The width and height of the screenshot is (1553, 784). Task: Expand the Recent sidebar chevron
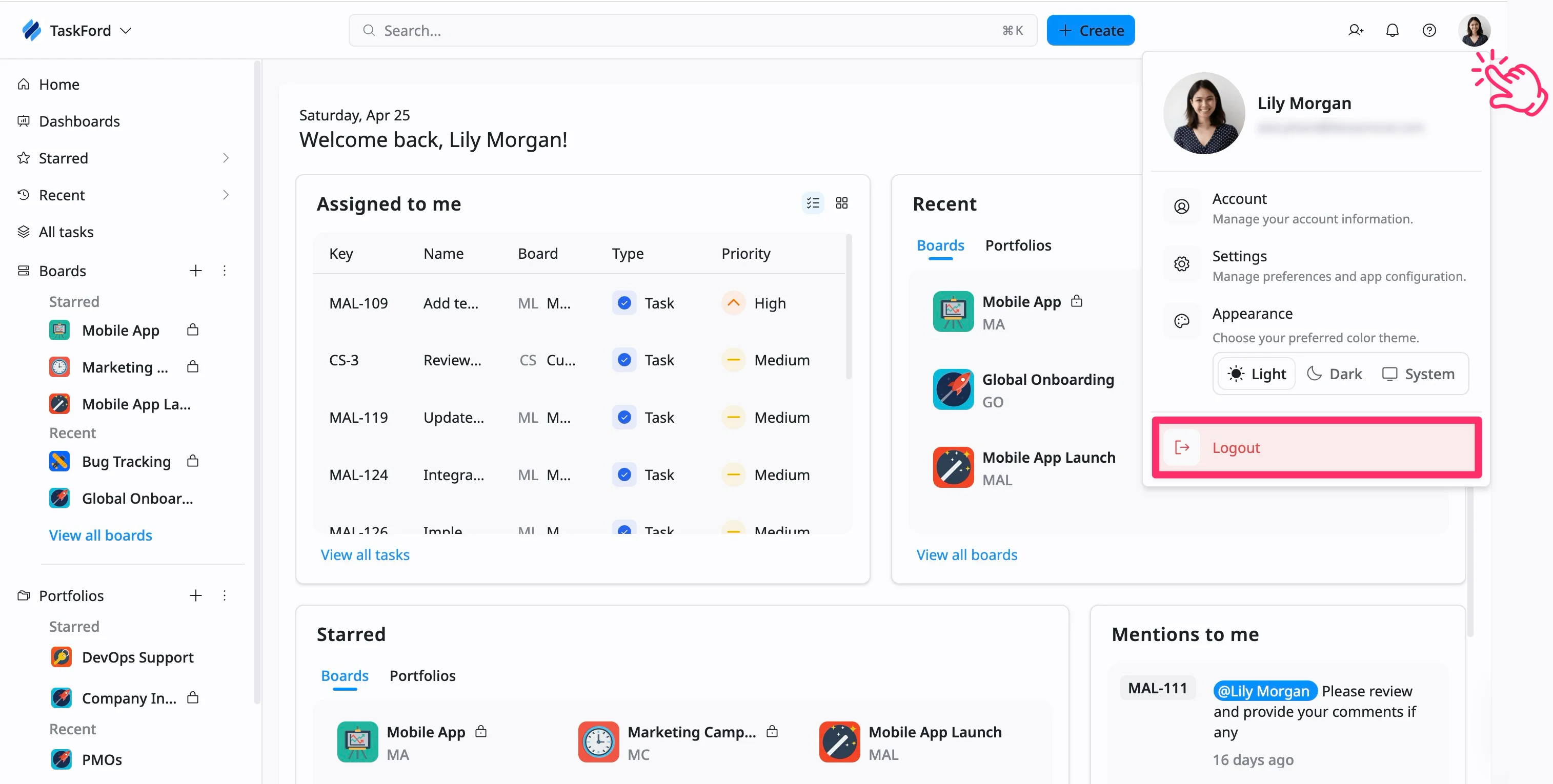226,195
